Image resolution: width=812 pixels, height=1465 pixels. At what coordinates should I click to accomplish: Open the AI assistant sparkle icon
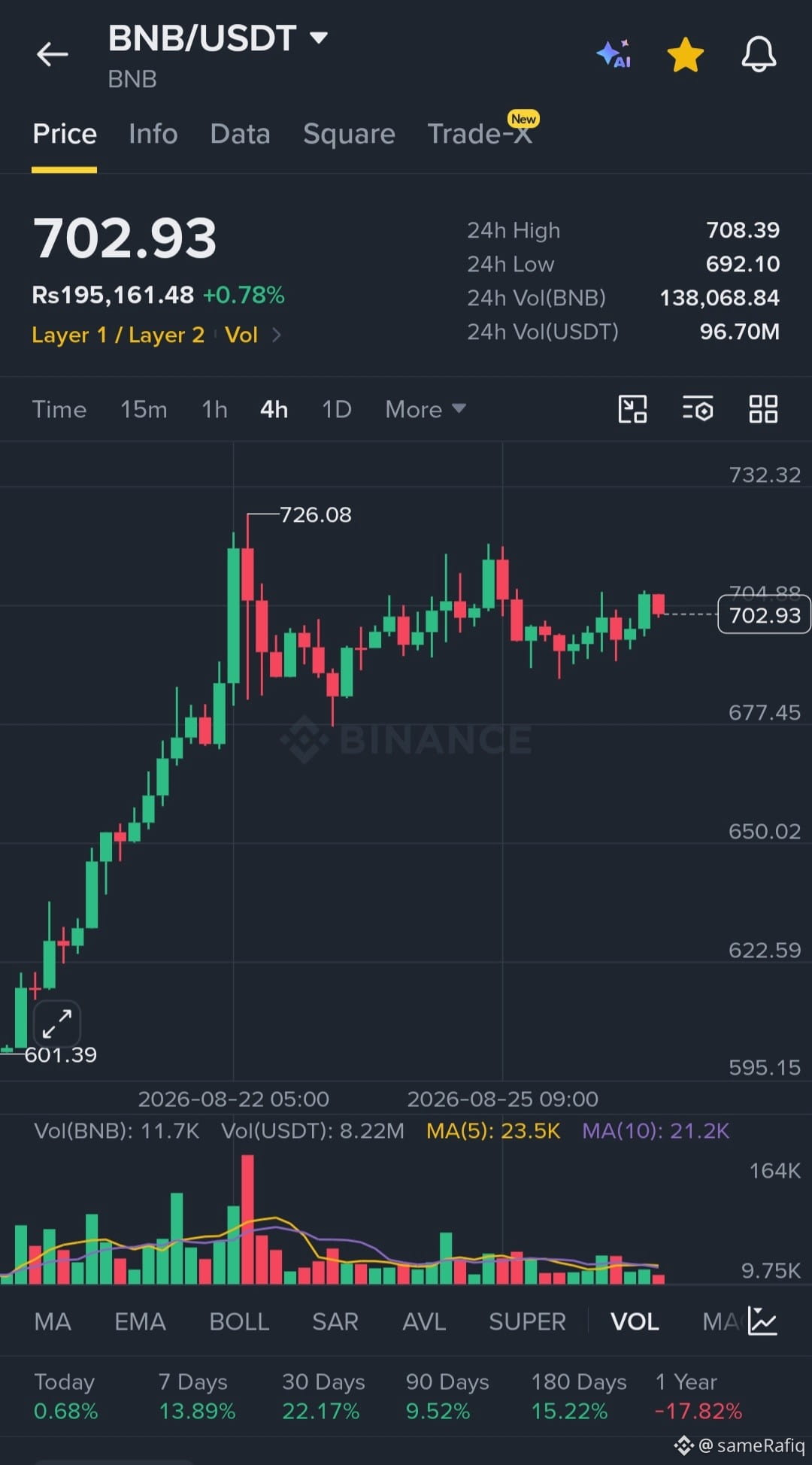coord(614,54)
